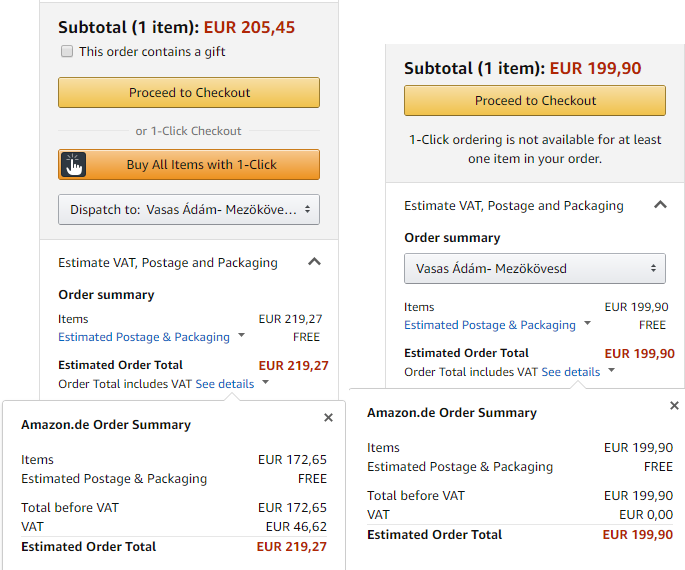This screenshot has height=570, width=685.
Task: Click Buy All Items with 1-Click
Action: (189, 165)
